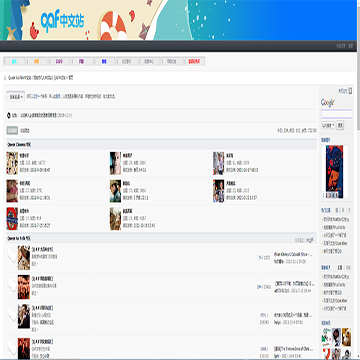Open the forum with cowboy-hat poster thumbnail
This screenshot has width=360, height=360.
[x=115, y=191]
